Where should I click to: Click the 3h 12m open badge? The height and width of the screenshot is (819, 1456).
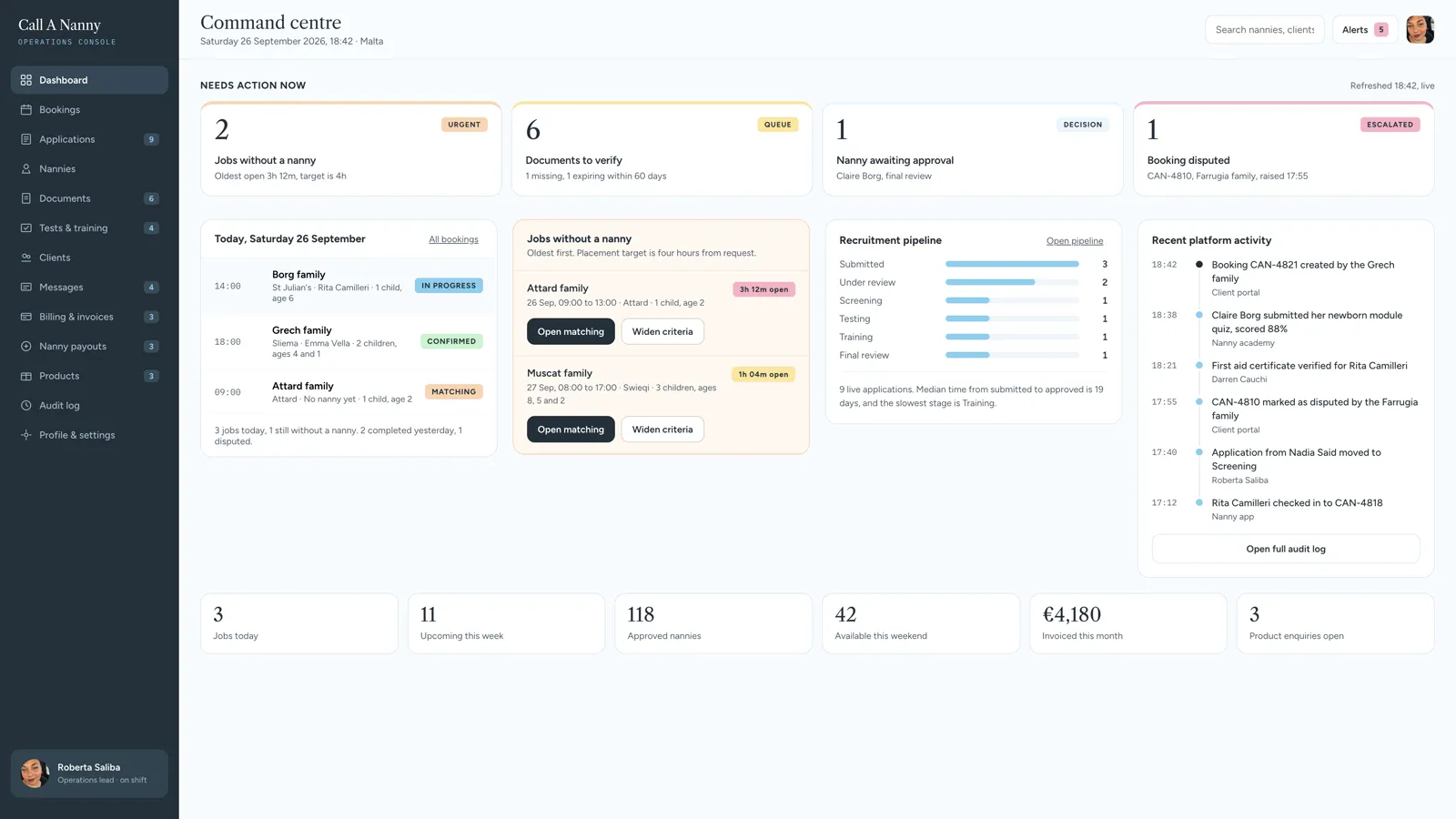(x=763, y=289)
